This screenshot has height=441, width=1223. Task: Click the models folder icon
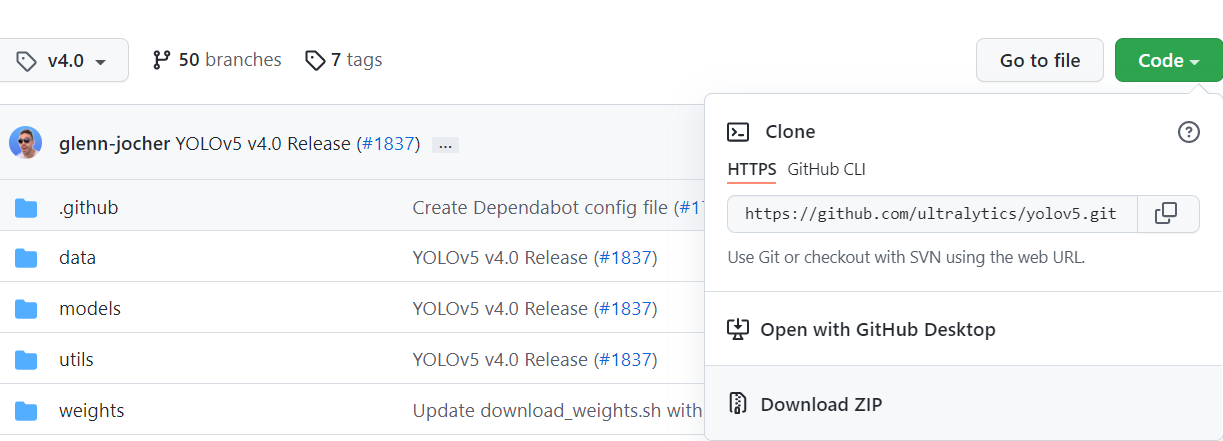click(26, 309)
